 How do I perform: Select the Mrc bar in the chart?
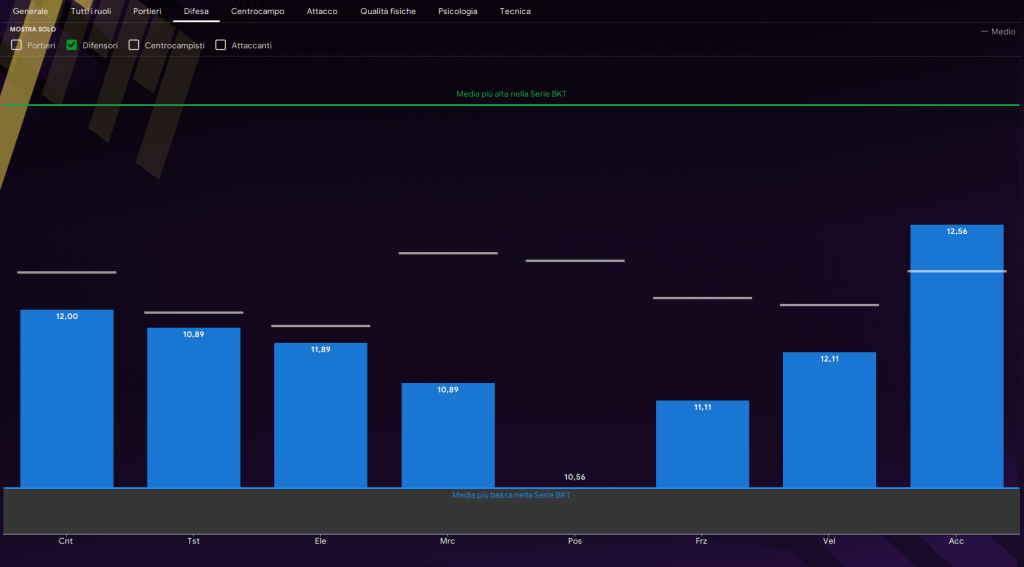(x=448, y=435)
